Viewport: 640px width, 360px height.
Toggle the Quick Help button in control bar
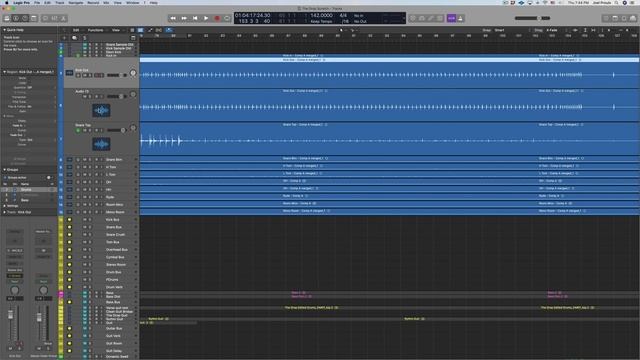pyautogui.click(x=25, y=18)
